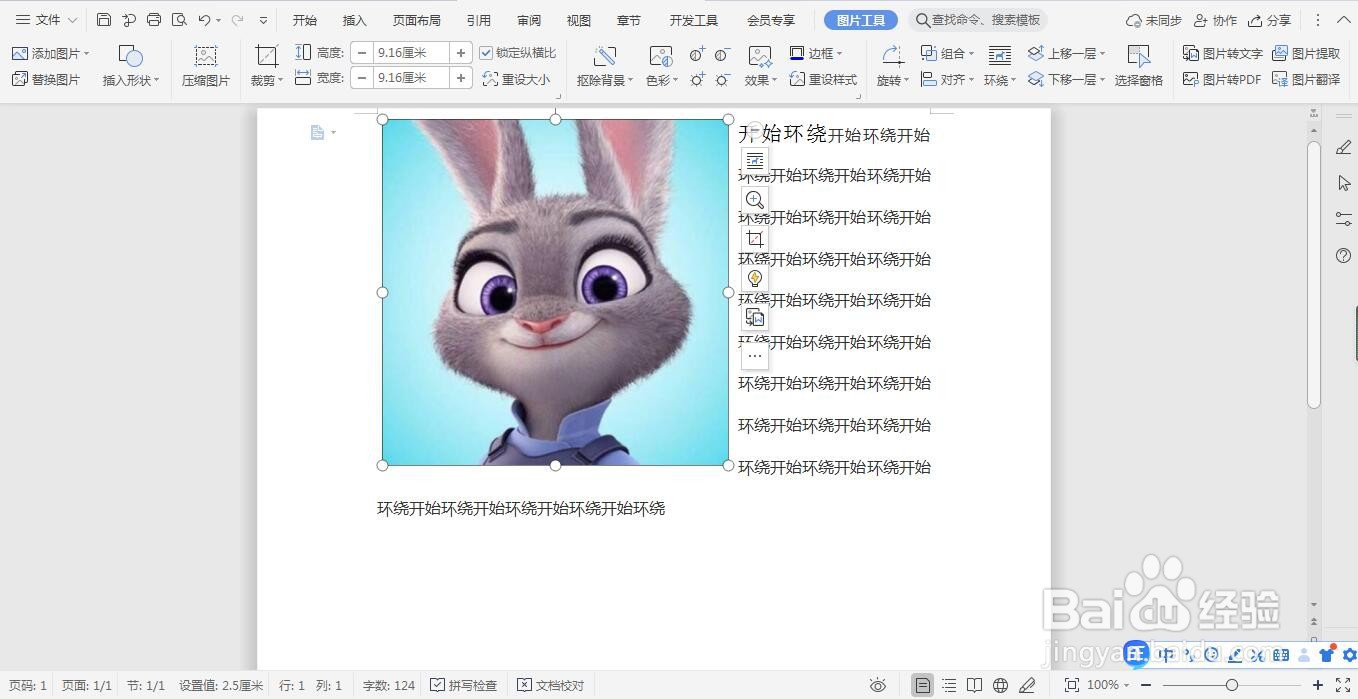Toggle writing mode pen icon in status bar
Image resolution: width=1358 pixels, height=699 pixels.
[x=1027, y=685]
